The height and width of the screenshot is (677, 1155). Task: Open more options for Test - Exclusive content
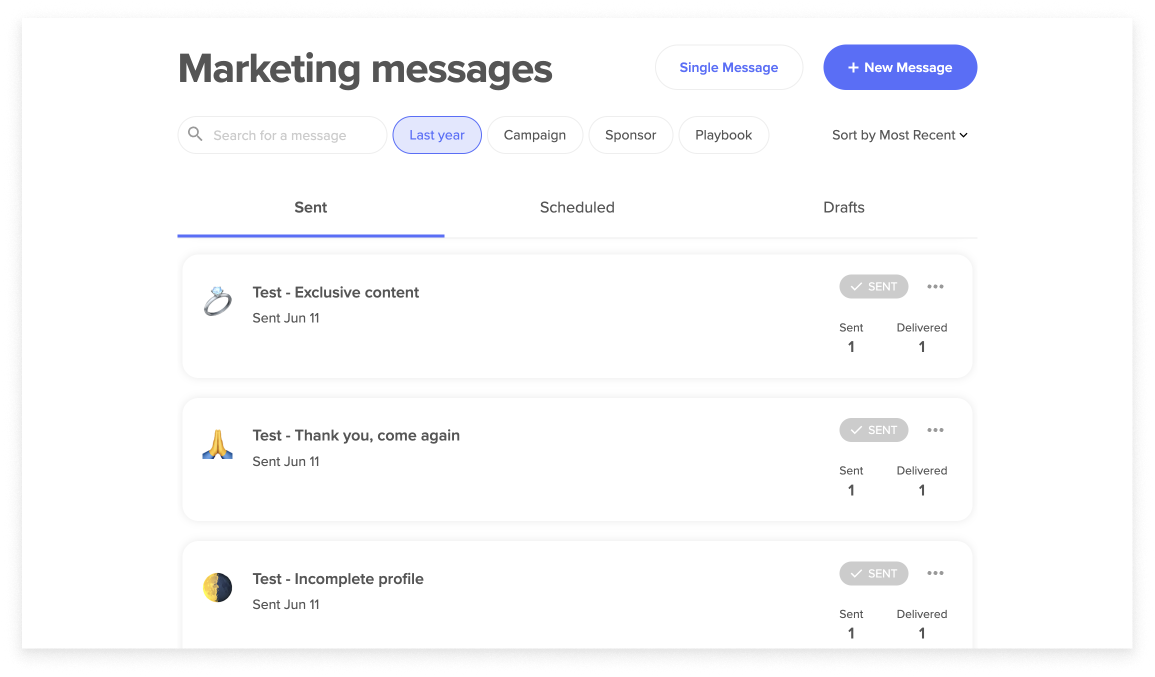click(935, 287)
